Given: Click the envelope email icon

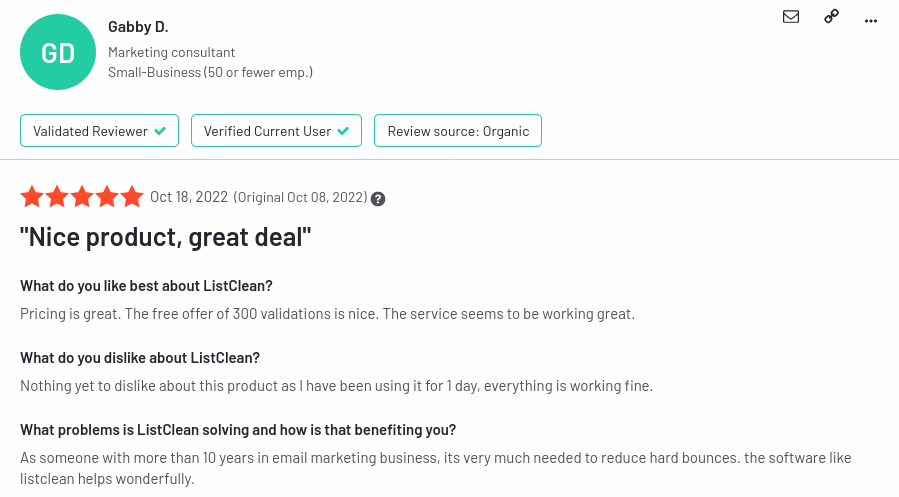Looking at the screenshot, I should (x=791, y=16).
